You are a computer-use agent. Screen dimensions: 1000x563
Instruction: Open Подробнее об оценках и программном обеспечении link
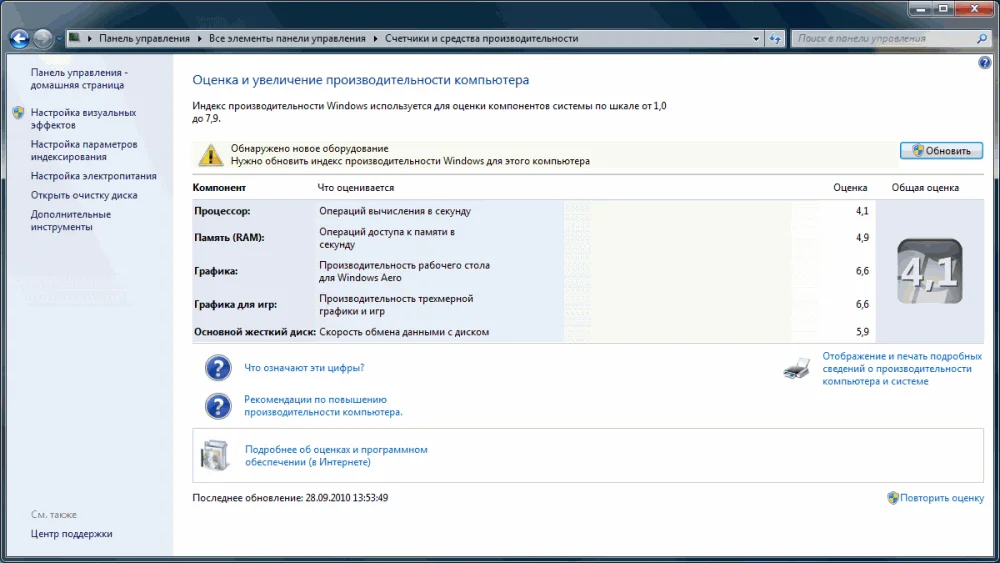(336, 456)
